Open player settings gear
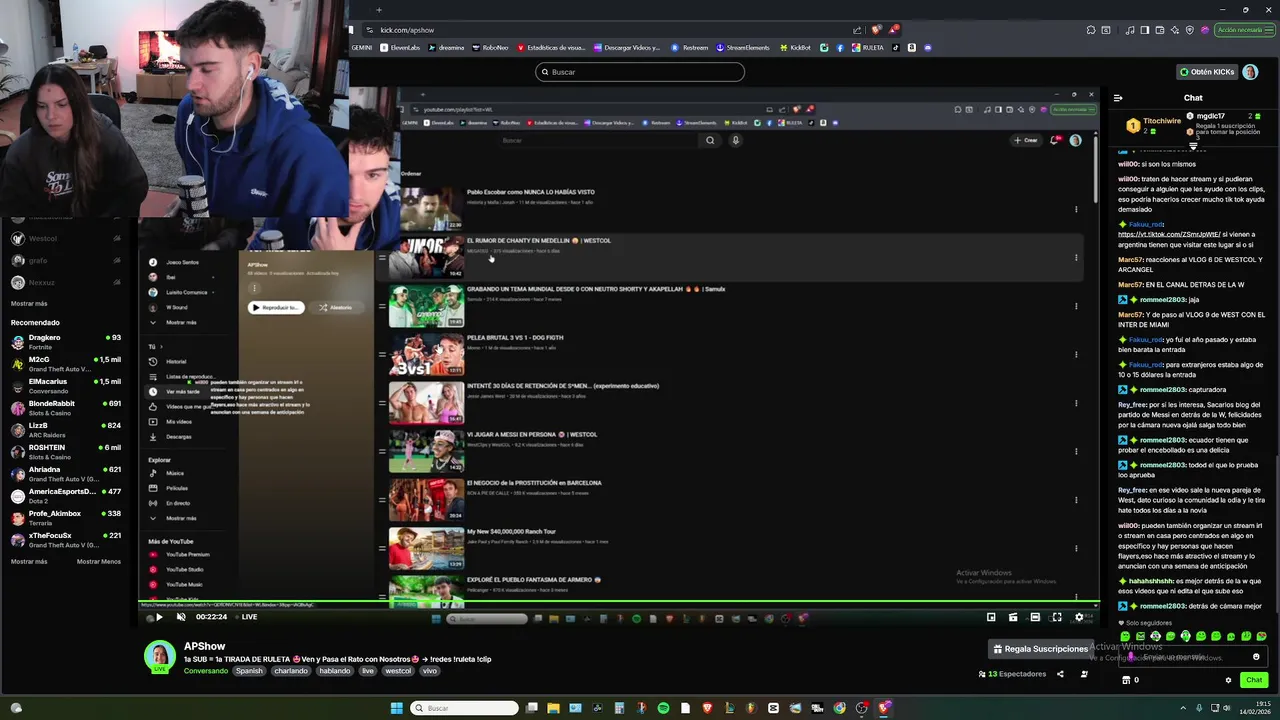 (1078, 617)
